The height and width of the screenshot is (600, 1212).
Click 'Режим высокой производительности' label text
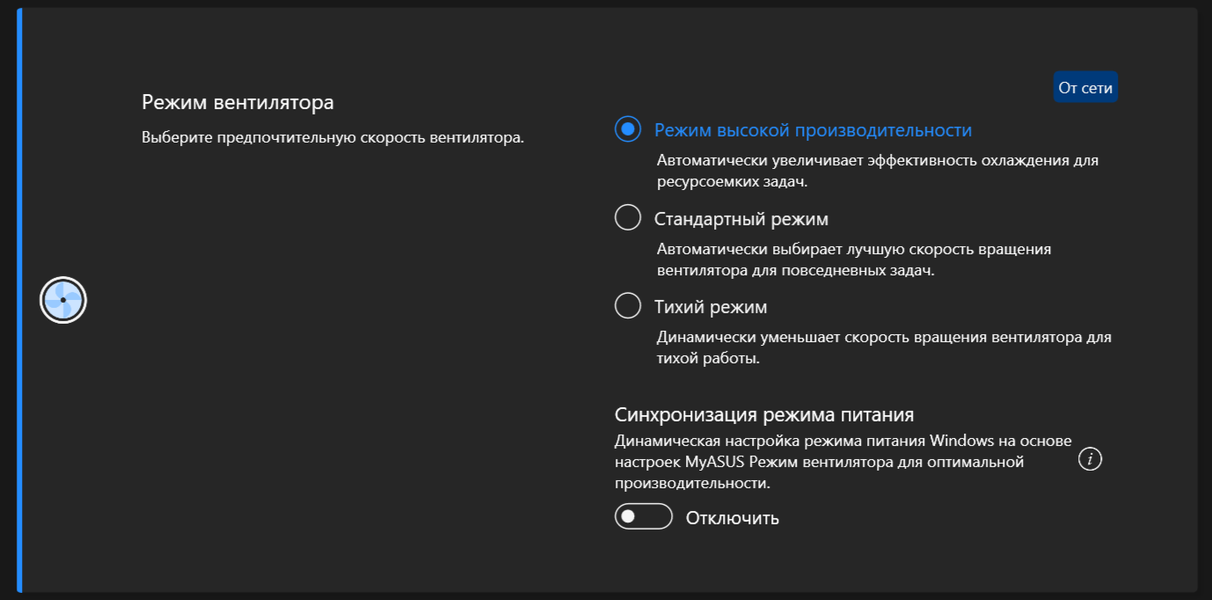pos(813,130)
